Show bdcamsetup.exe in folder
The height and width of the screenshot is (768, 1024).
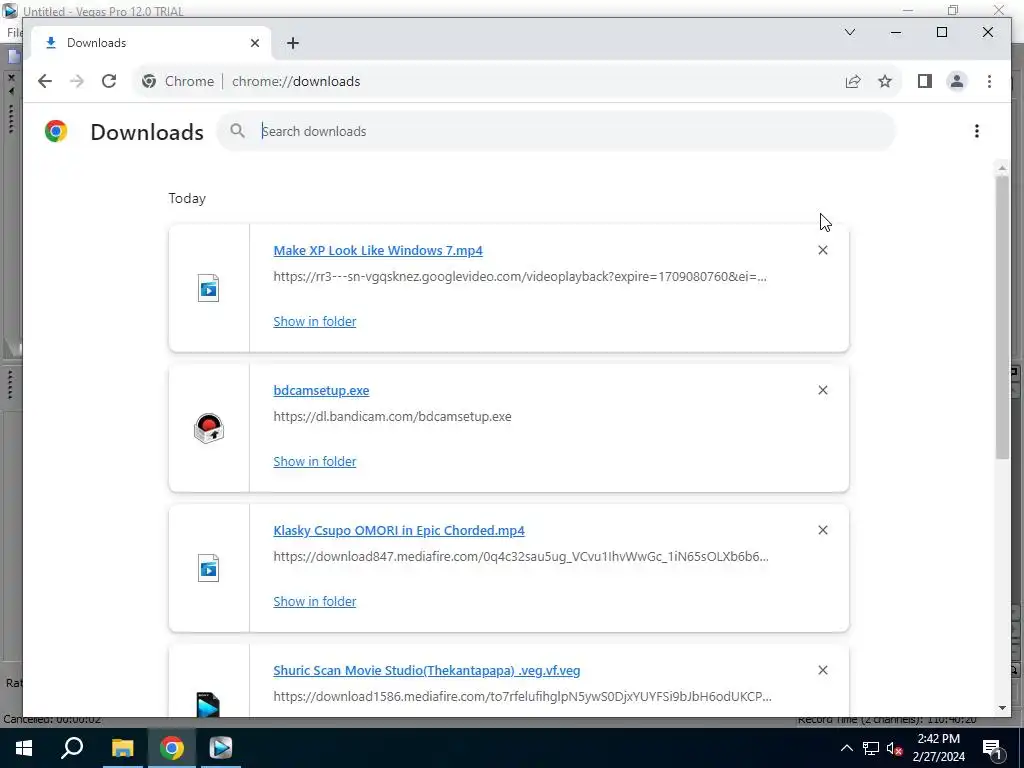coord(315,461)
